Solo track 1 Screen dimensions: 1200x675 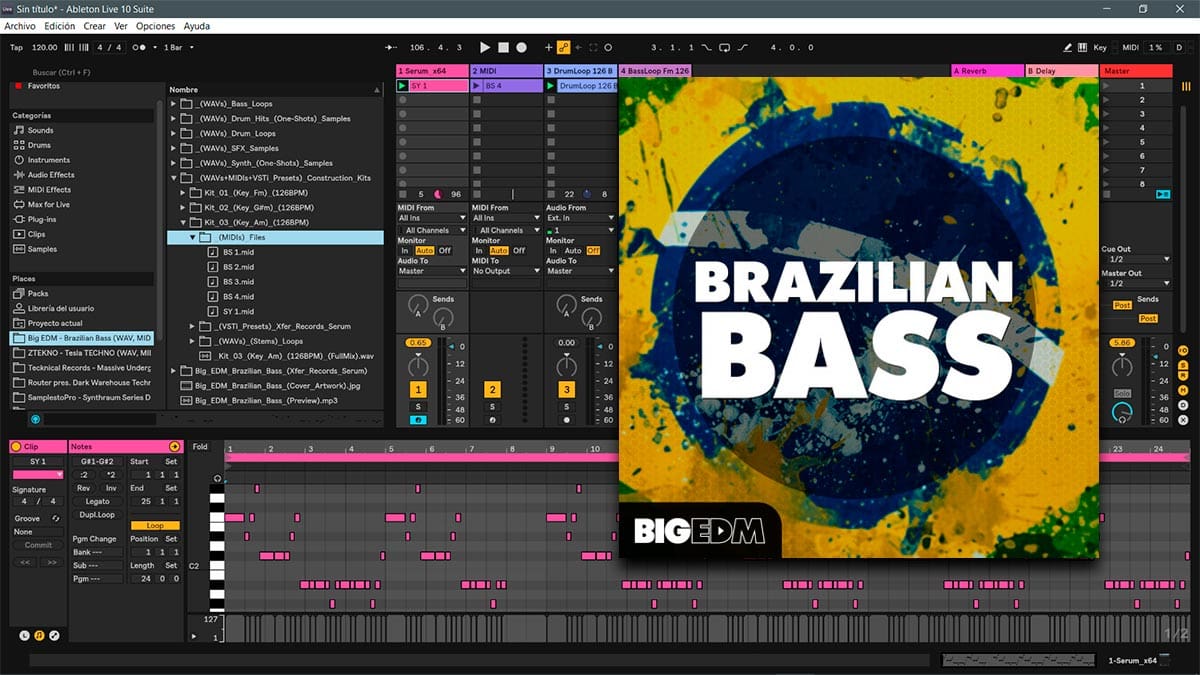point(418,407)
